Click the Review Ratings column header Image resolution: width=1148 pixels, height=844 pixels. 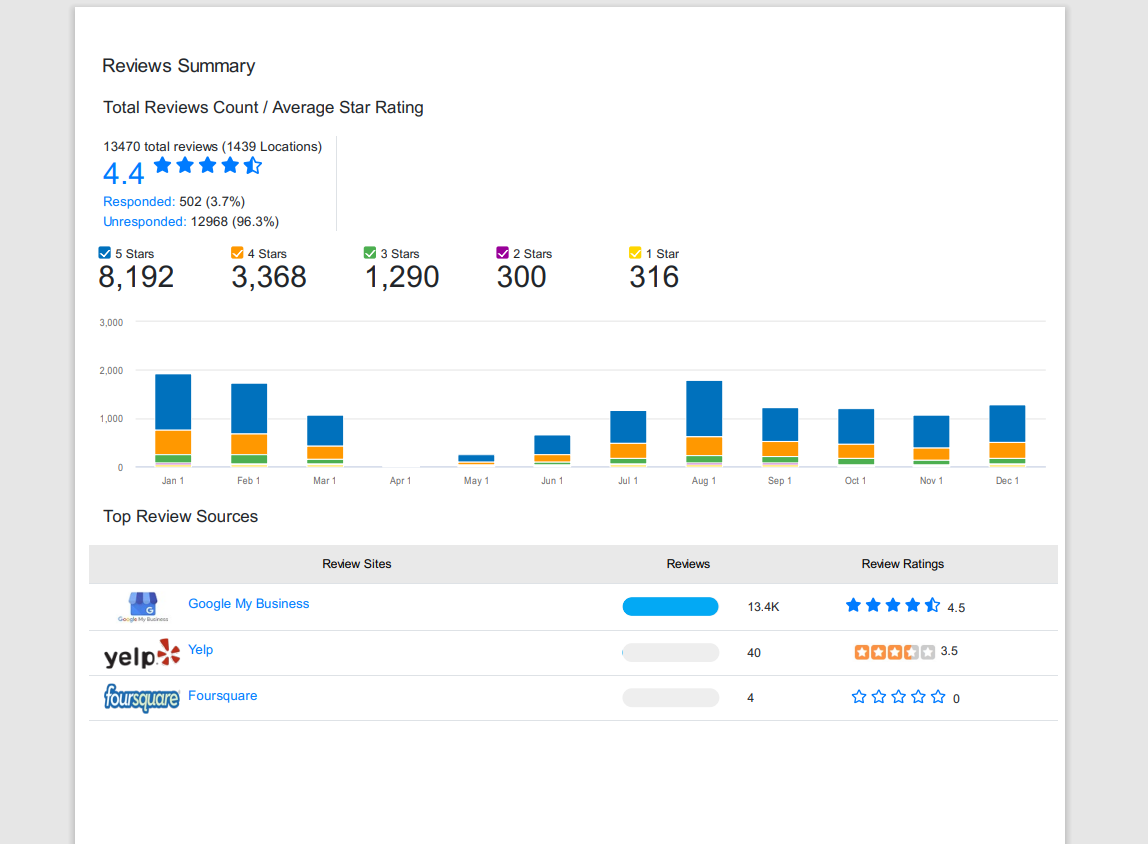tap(903, 564)
